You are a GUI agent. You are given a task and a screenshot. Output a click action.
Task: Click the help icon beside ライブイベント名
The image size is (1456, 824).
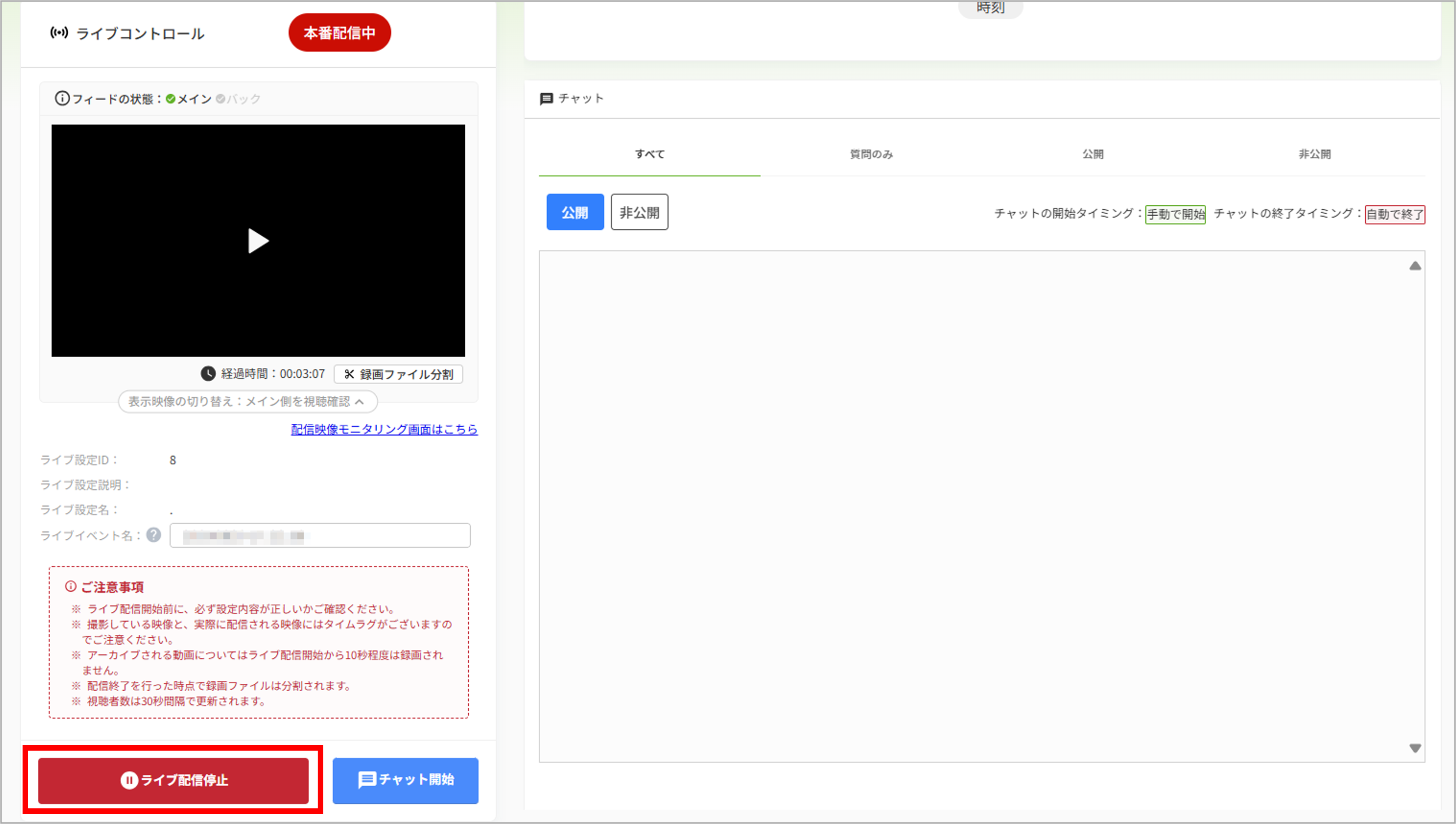[154, 535]
